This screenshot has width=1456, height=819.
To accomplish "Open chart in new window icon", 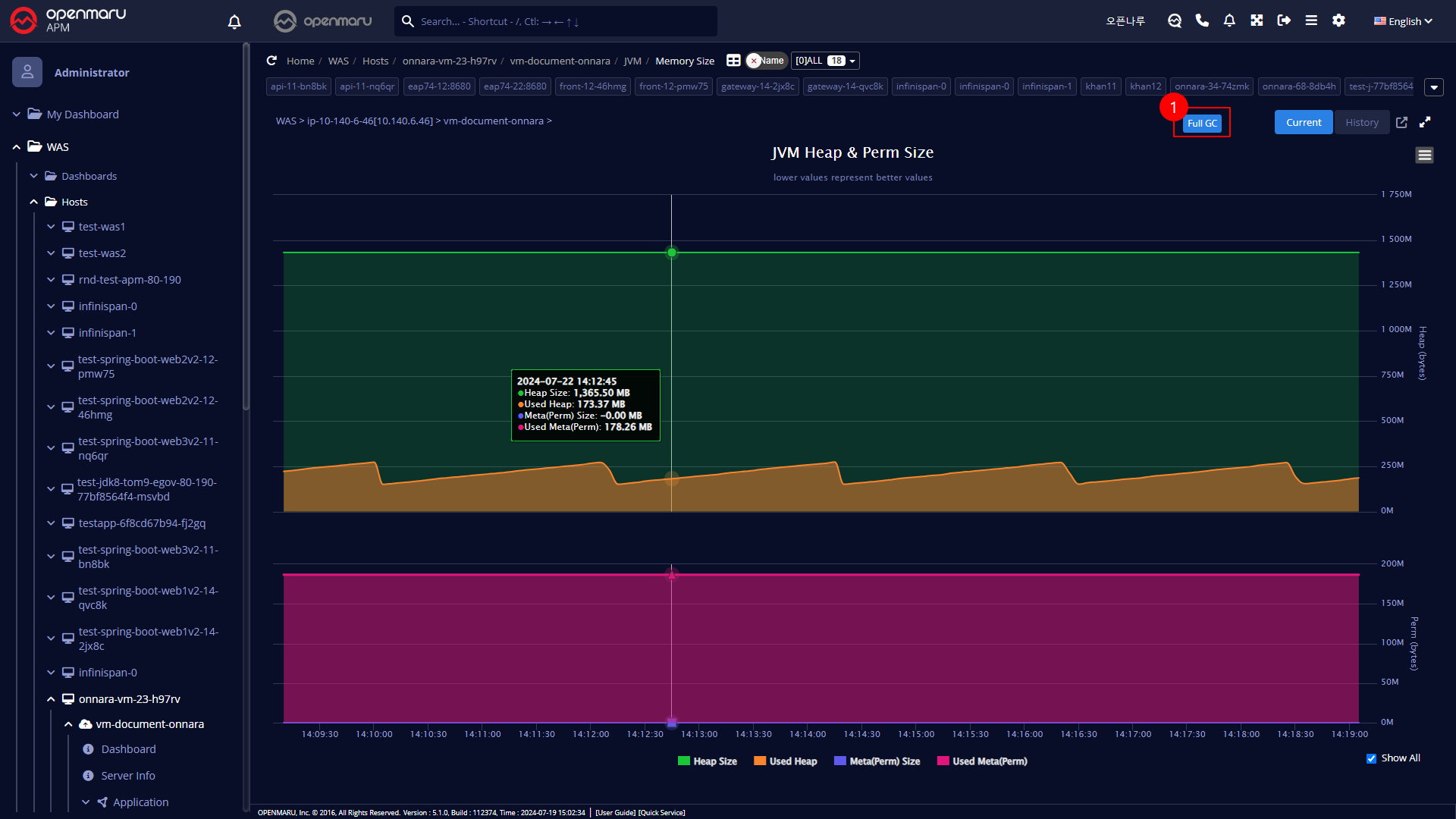I will pos(1401,122).
